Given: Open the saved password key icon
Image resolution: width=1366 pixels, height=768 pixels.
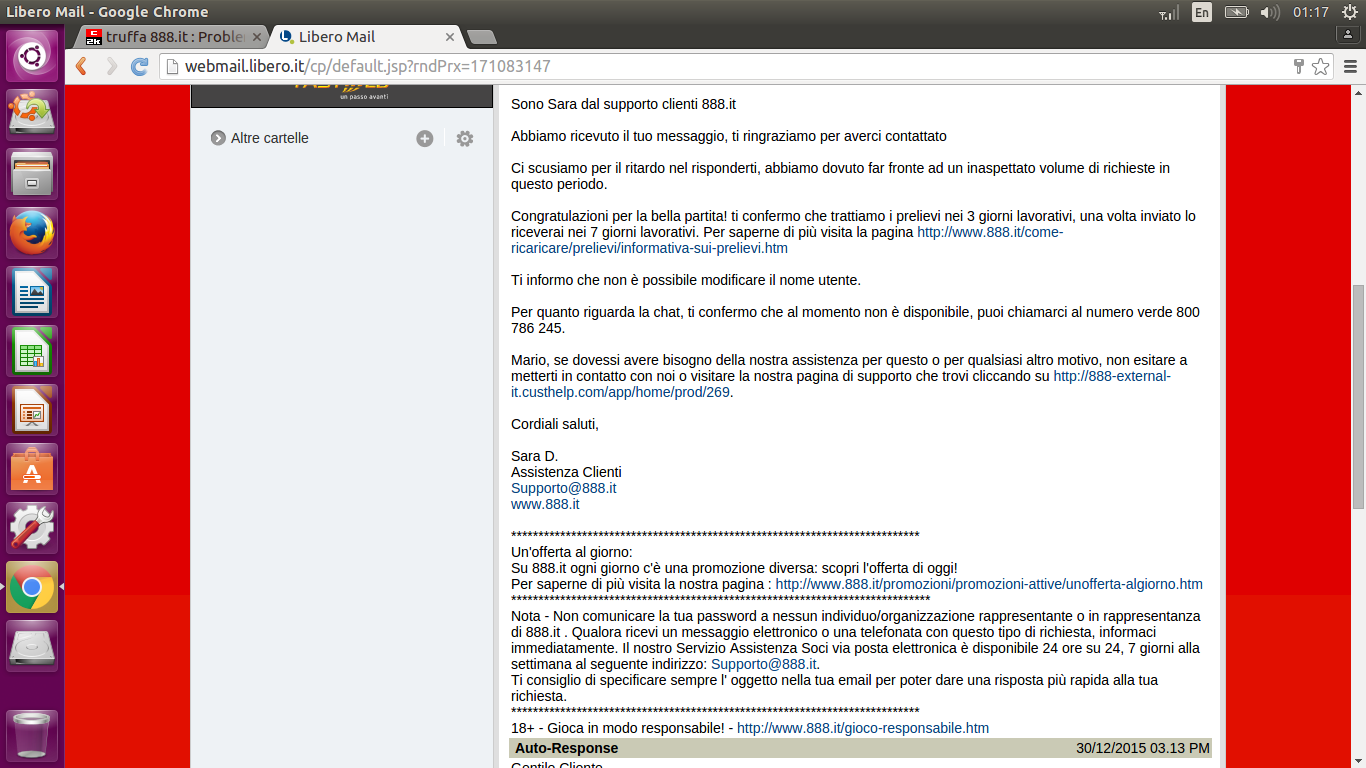Looking at the screenshot, I should [x=1299, y=67].
